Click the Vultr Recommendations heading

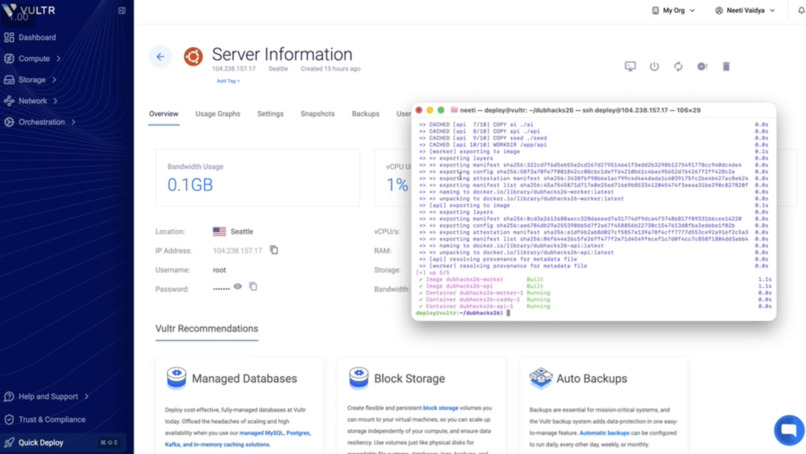(207, 329)
